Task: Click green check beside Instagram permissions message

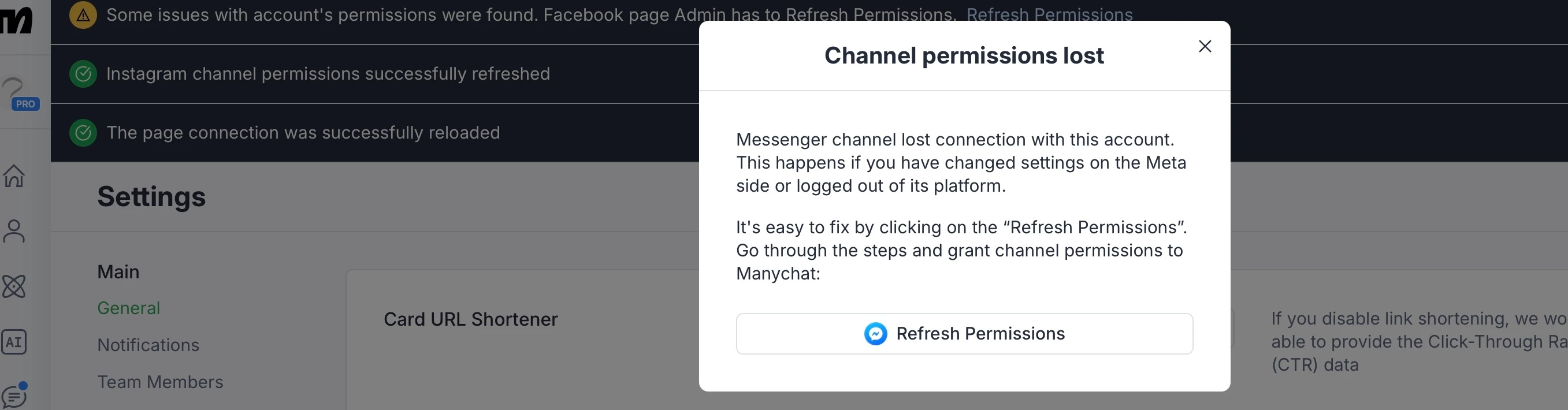Action: tap(83, 74)
